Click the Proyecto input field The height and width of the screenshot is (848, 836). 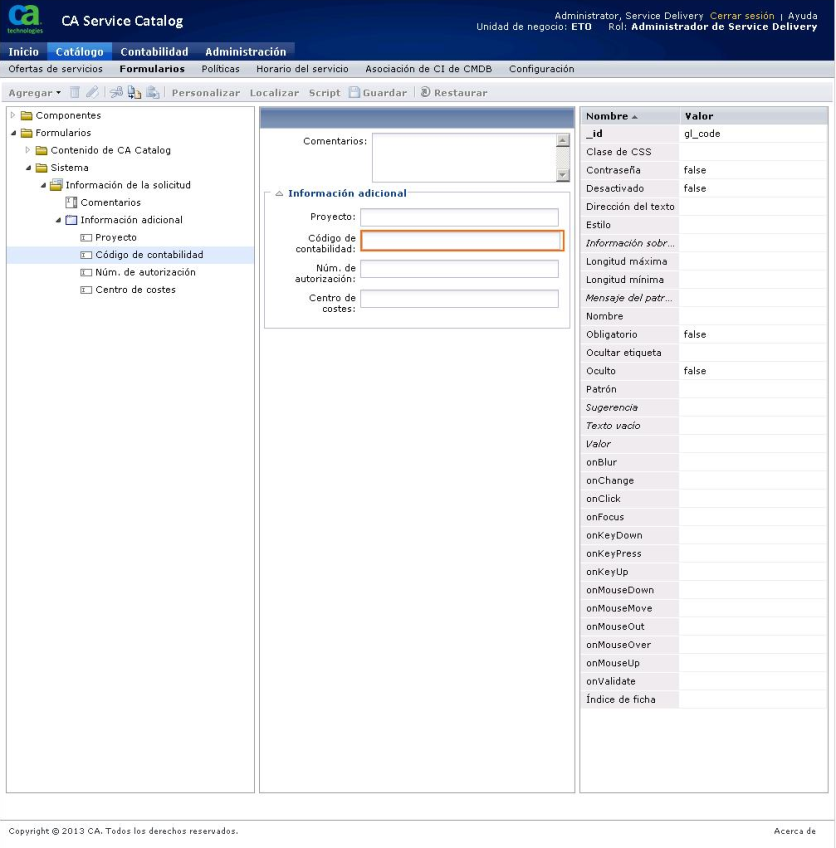pos(459,217)
